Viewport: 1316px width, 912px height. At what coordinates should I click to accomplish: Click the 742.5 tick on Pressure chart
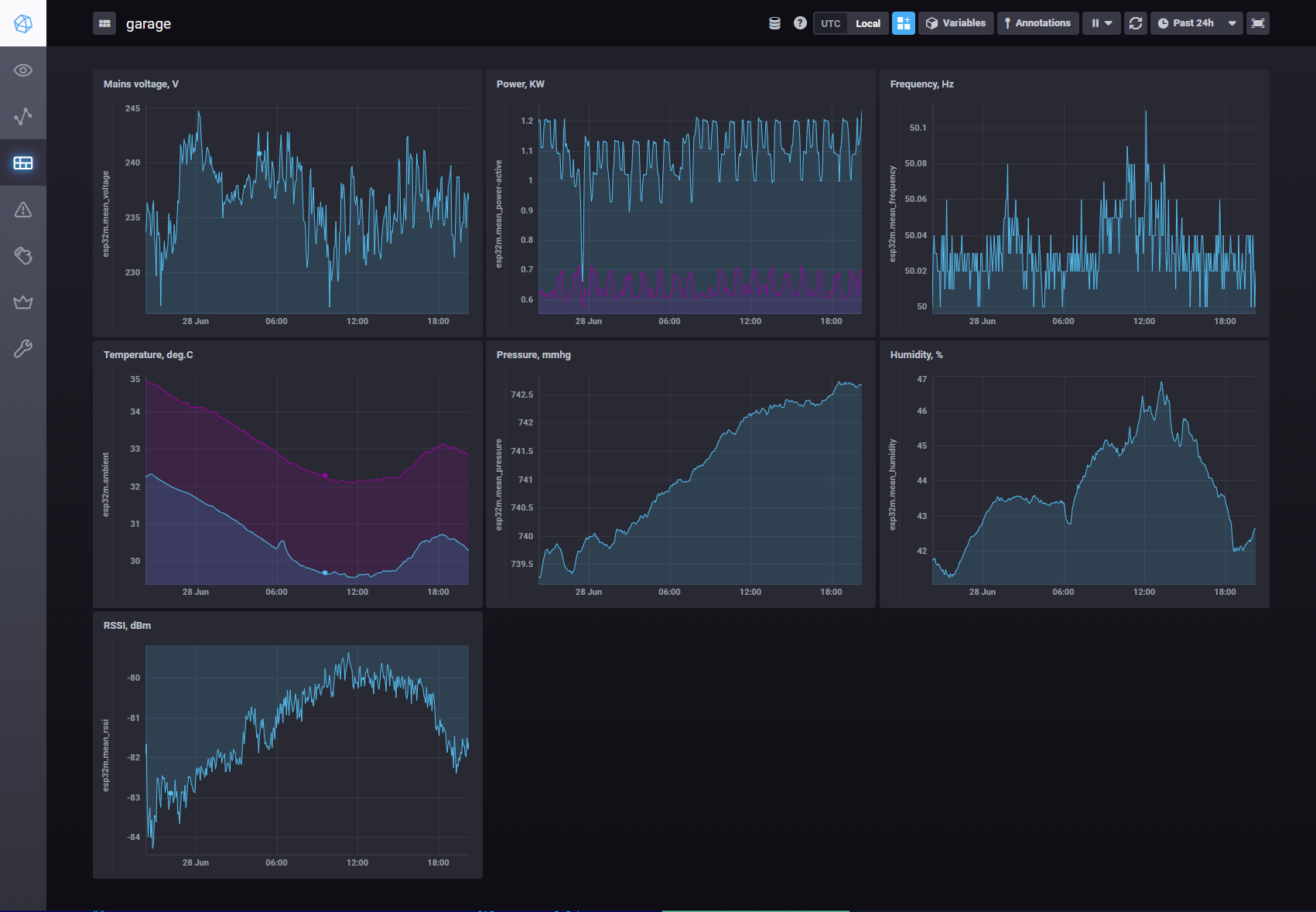(522, 395)
